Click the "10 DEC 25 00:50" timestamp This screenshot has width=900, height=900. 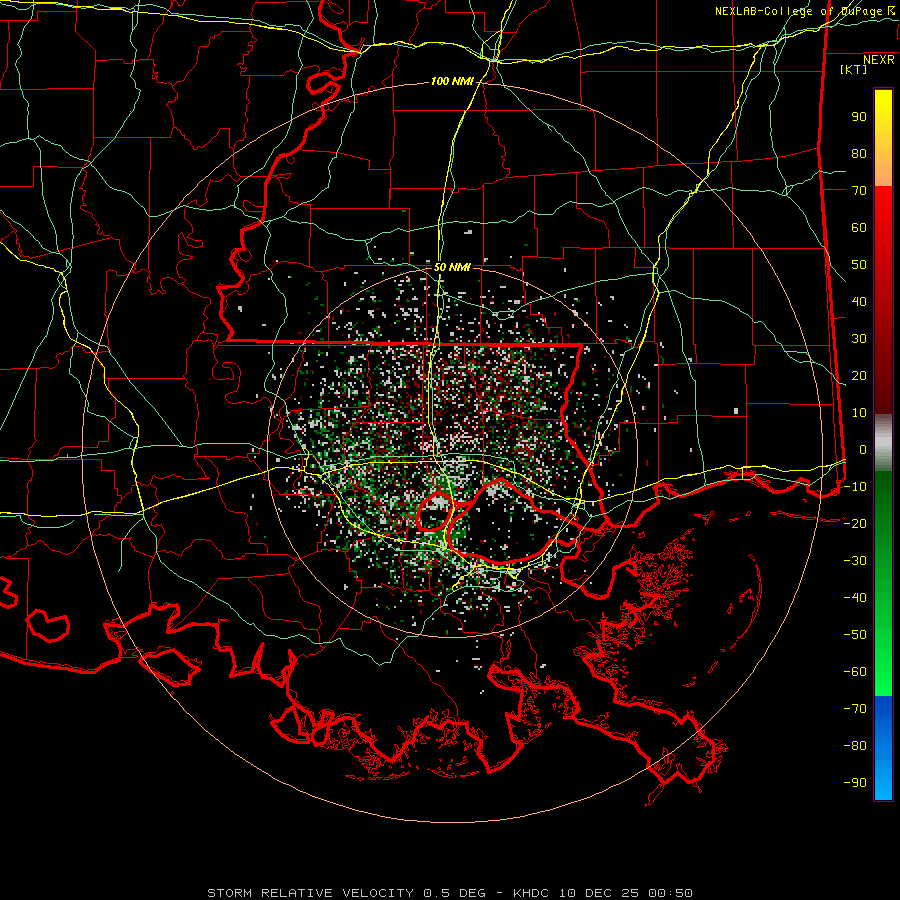coord(624,893)
